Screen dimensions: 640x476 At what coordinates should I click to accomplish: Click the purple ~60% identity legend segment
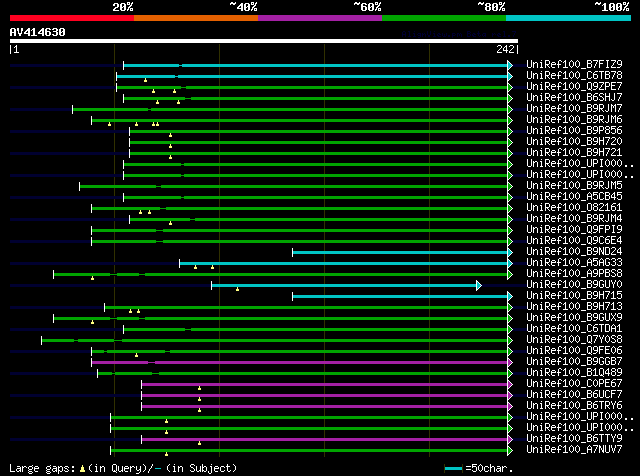[x=320, y=18]
